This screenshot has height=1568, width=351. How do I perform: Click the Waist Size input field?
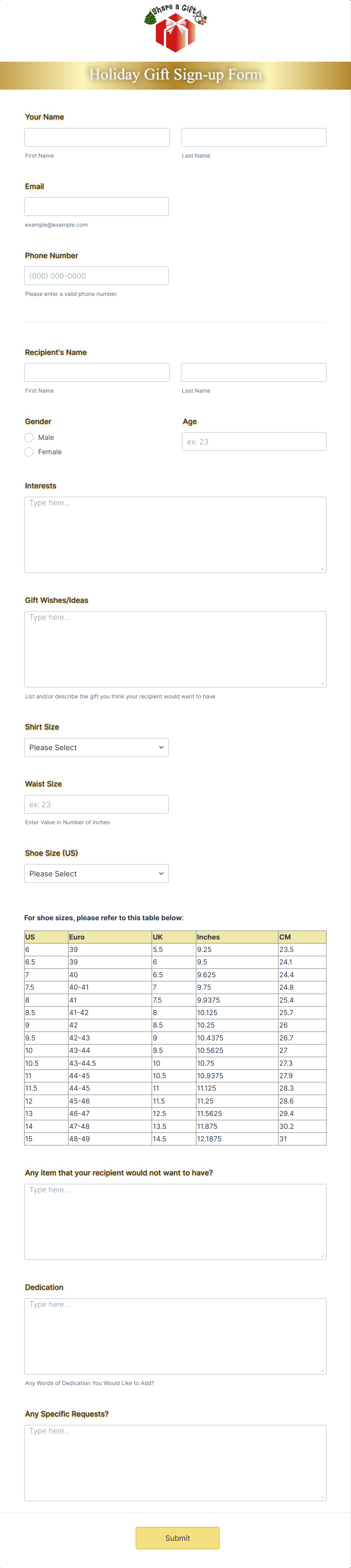click(96, 803)
